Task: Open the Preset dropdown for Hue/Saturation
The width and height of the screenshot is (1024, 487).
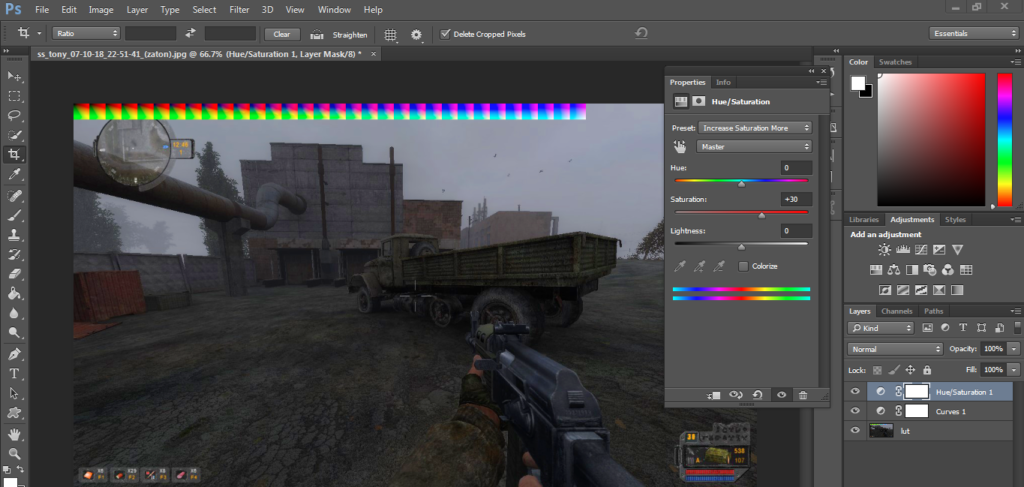Action: coord(754,128)
